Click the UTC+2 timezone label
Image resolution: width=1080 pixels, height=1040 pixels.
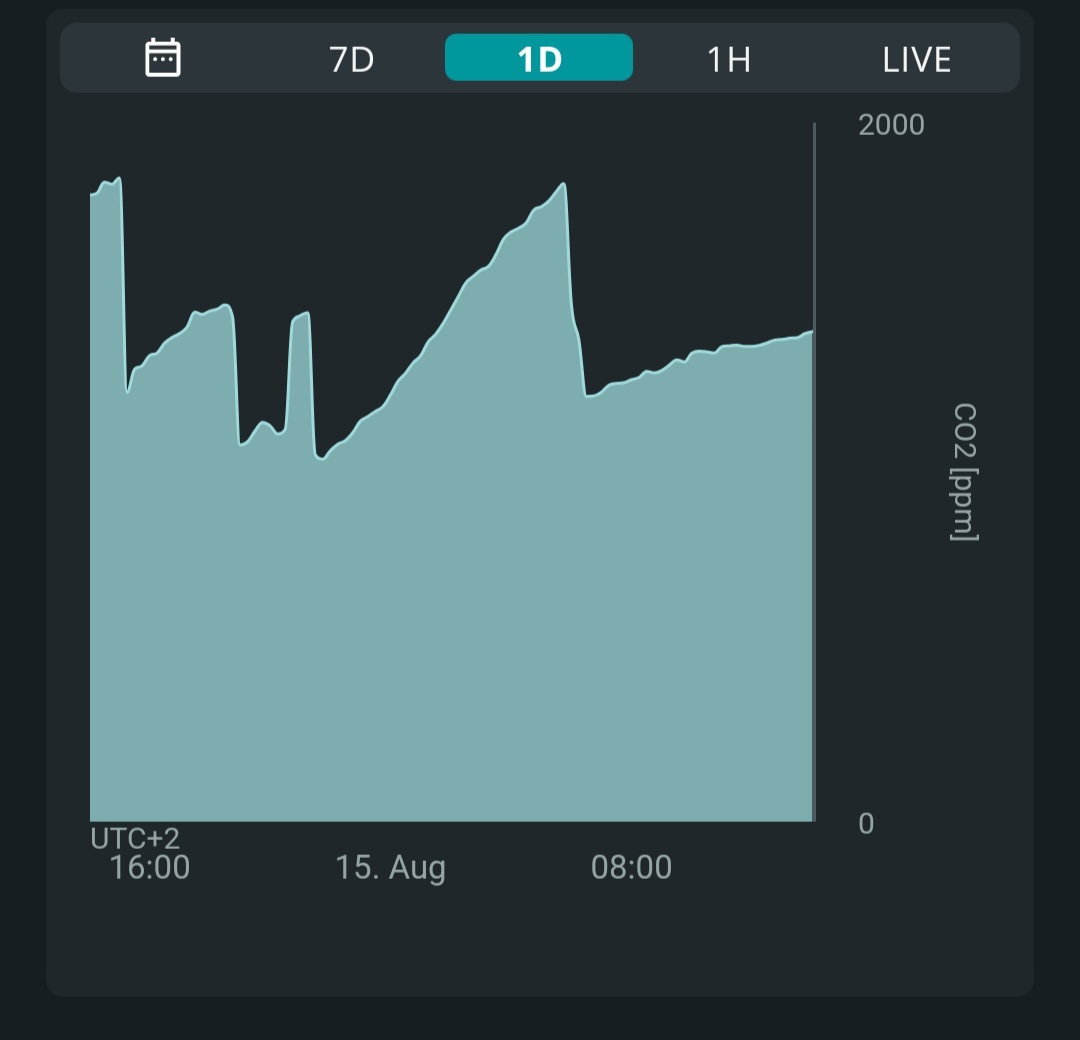135,838
